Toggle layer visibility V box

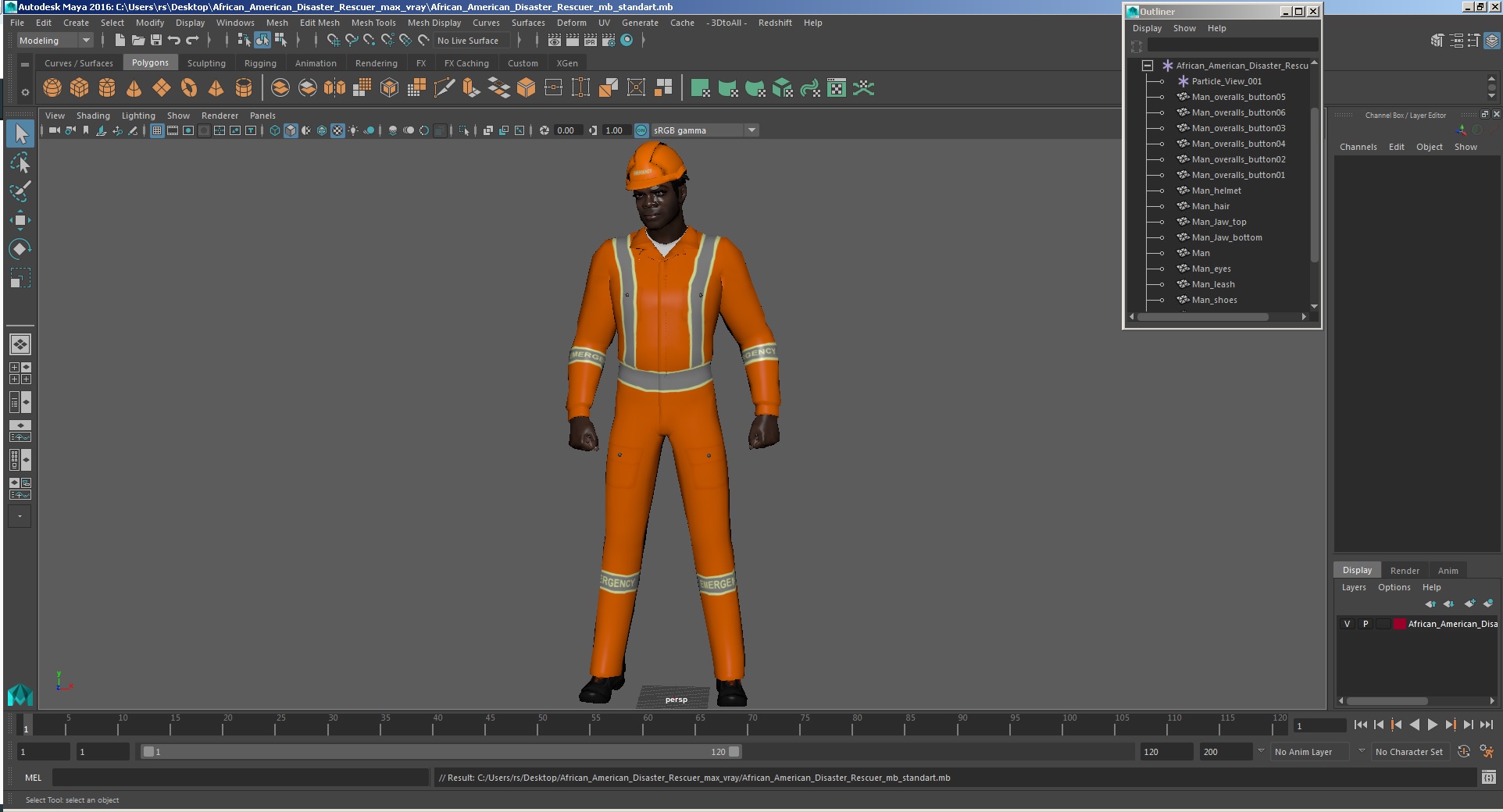[1347, 624]
